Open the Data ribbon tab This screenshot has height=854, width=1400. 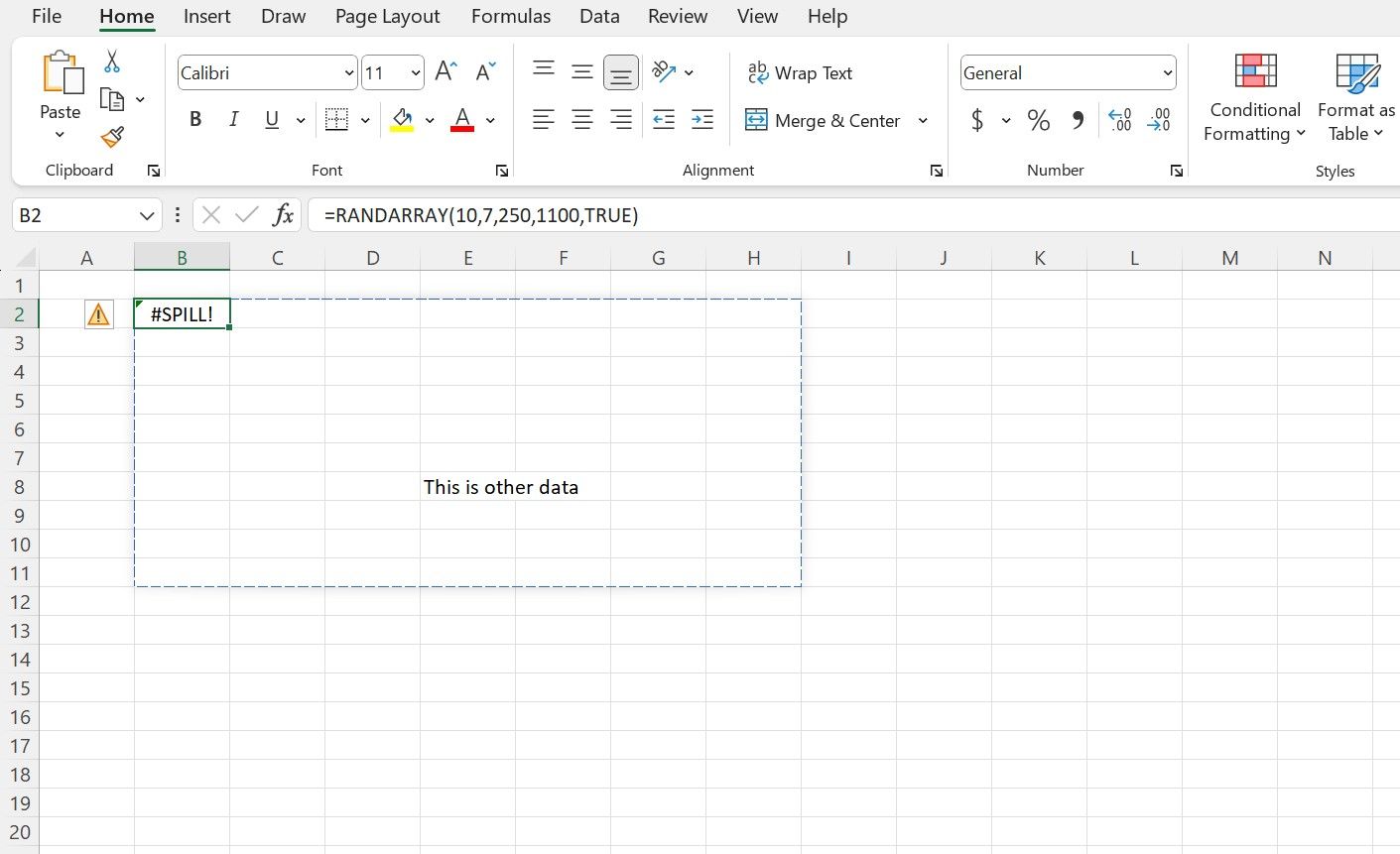(598, 16)
